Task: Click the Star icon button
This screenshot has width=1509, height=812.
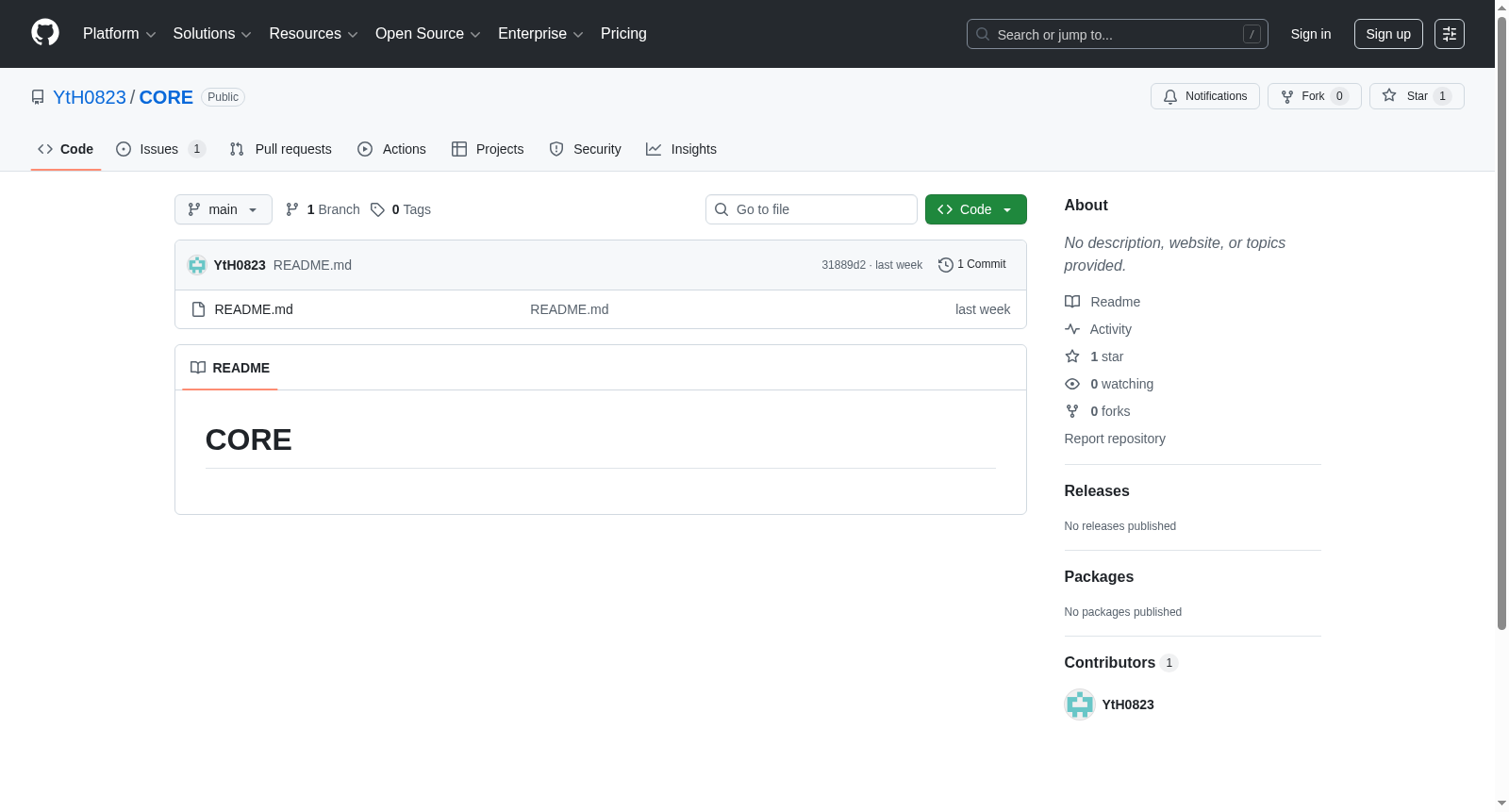Action: pos(1389,95)
